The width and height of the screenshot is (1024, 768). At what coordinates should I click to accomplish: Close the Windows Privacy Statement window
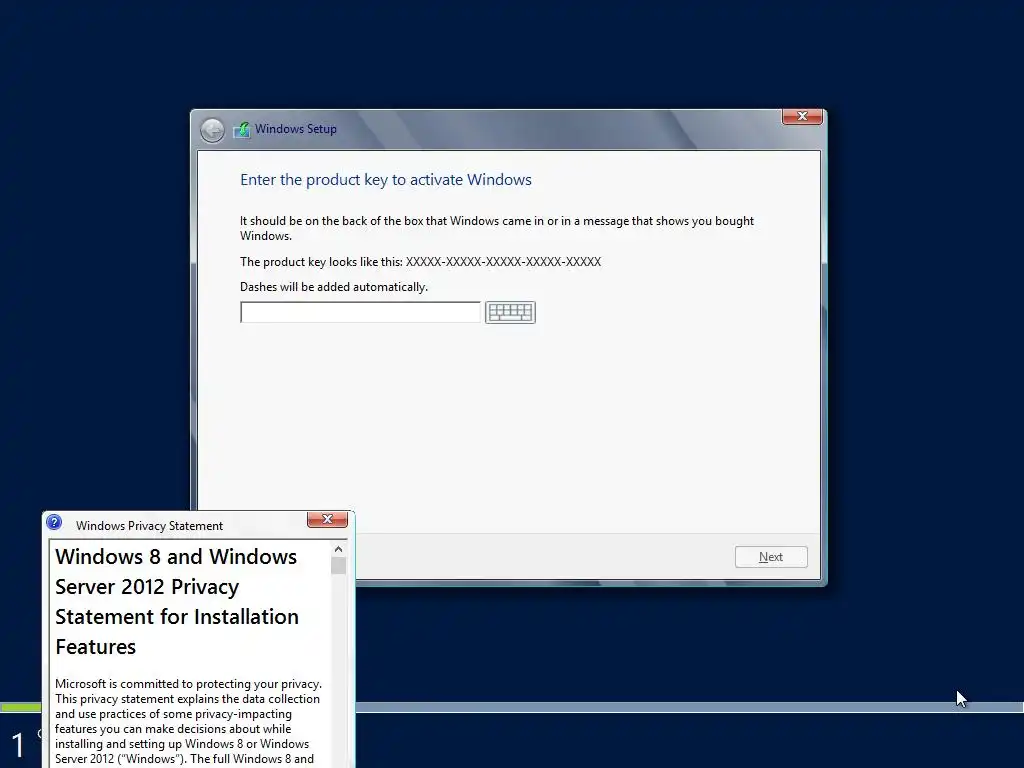click(327, 519)
